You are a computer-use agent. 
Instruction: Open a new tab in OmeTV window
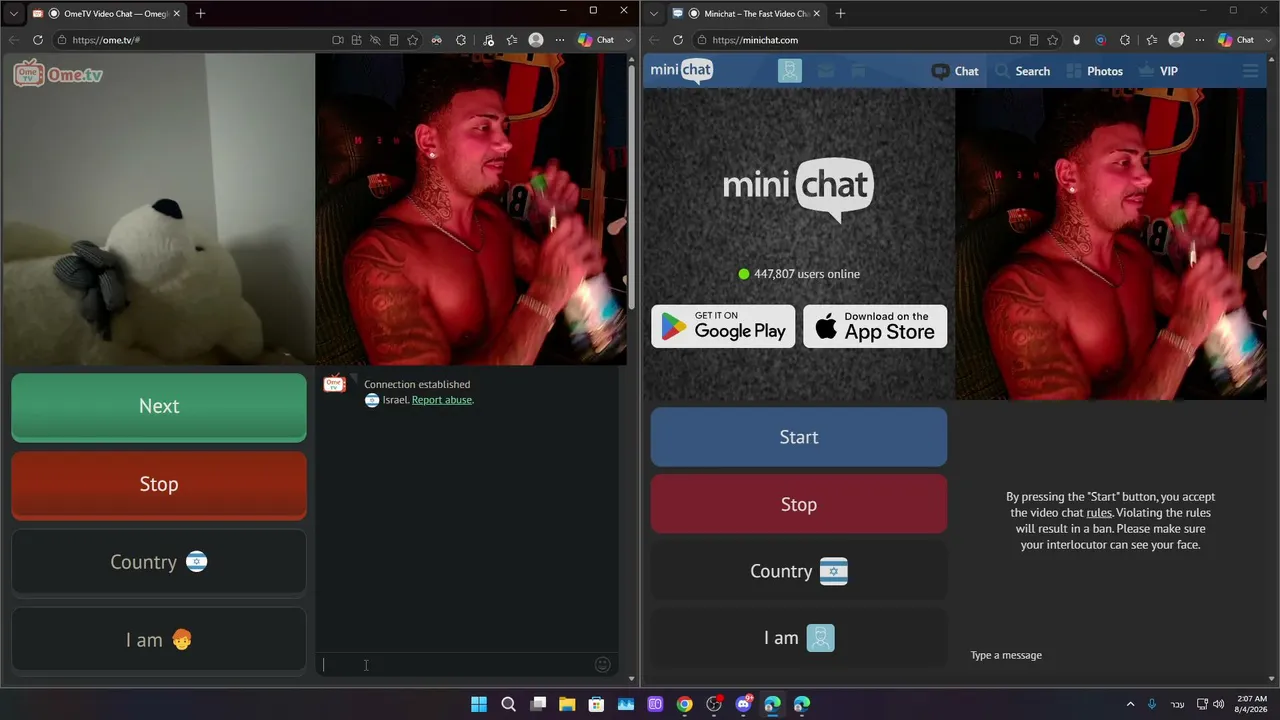200,13
